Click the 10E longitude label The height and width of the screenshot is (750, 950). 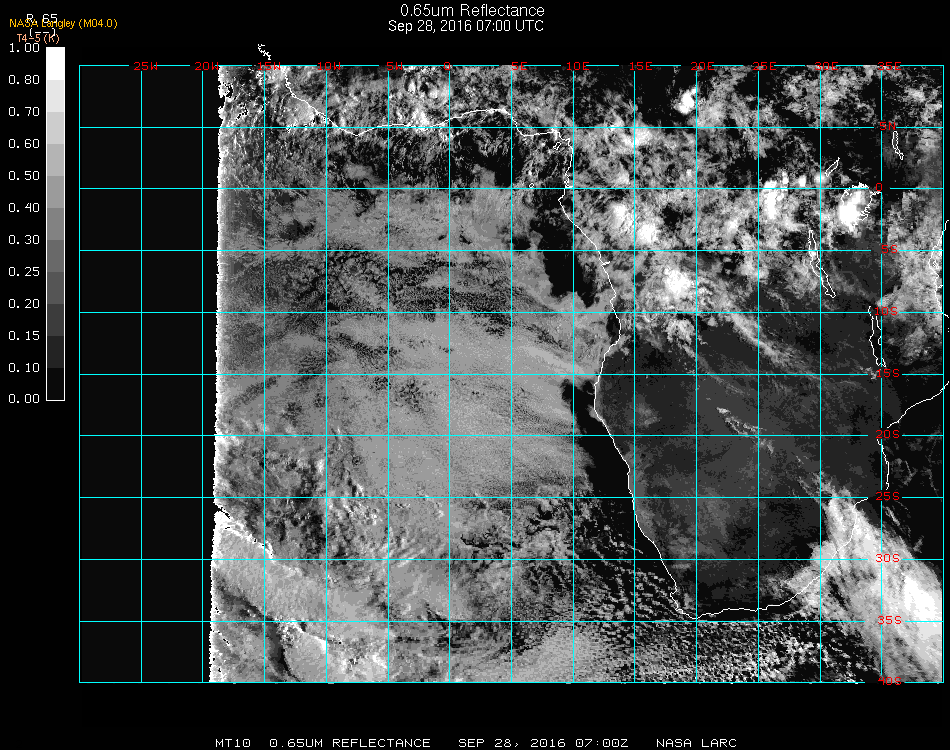tap(577, 66)
